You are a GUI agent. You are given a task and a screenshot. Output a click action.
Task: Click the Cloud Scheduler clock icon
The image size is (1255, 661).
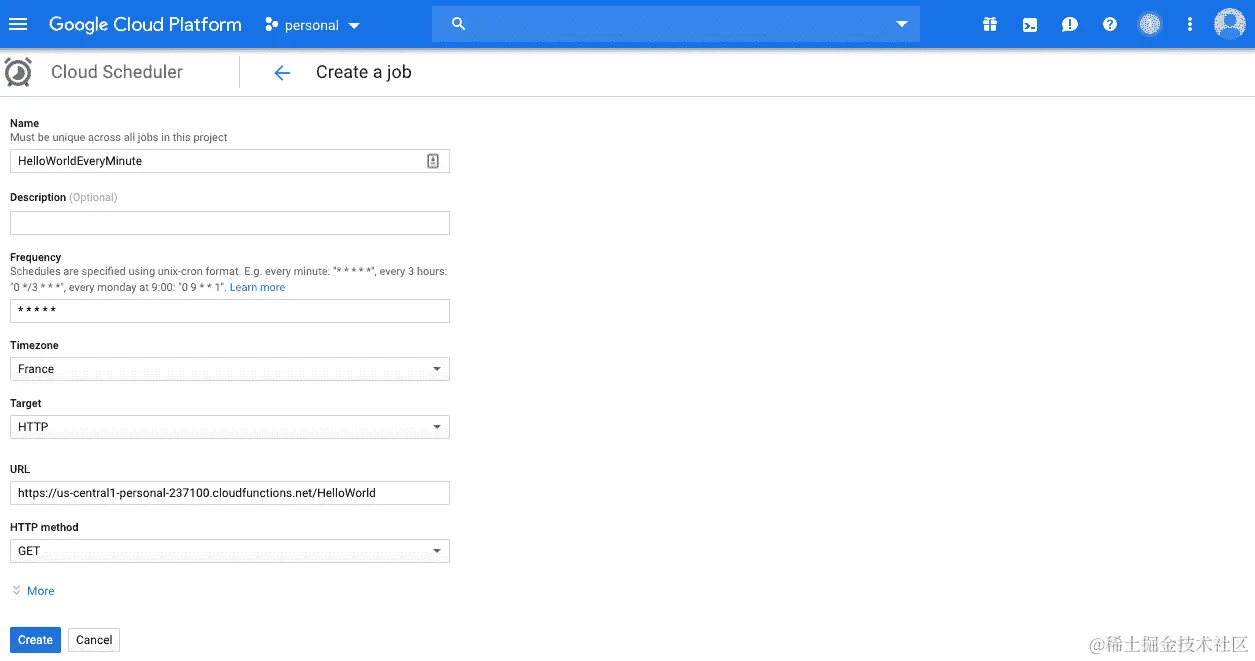coord(18,72)
